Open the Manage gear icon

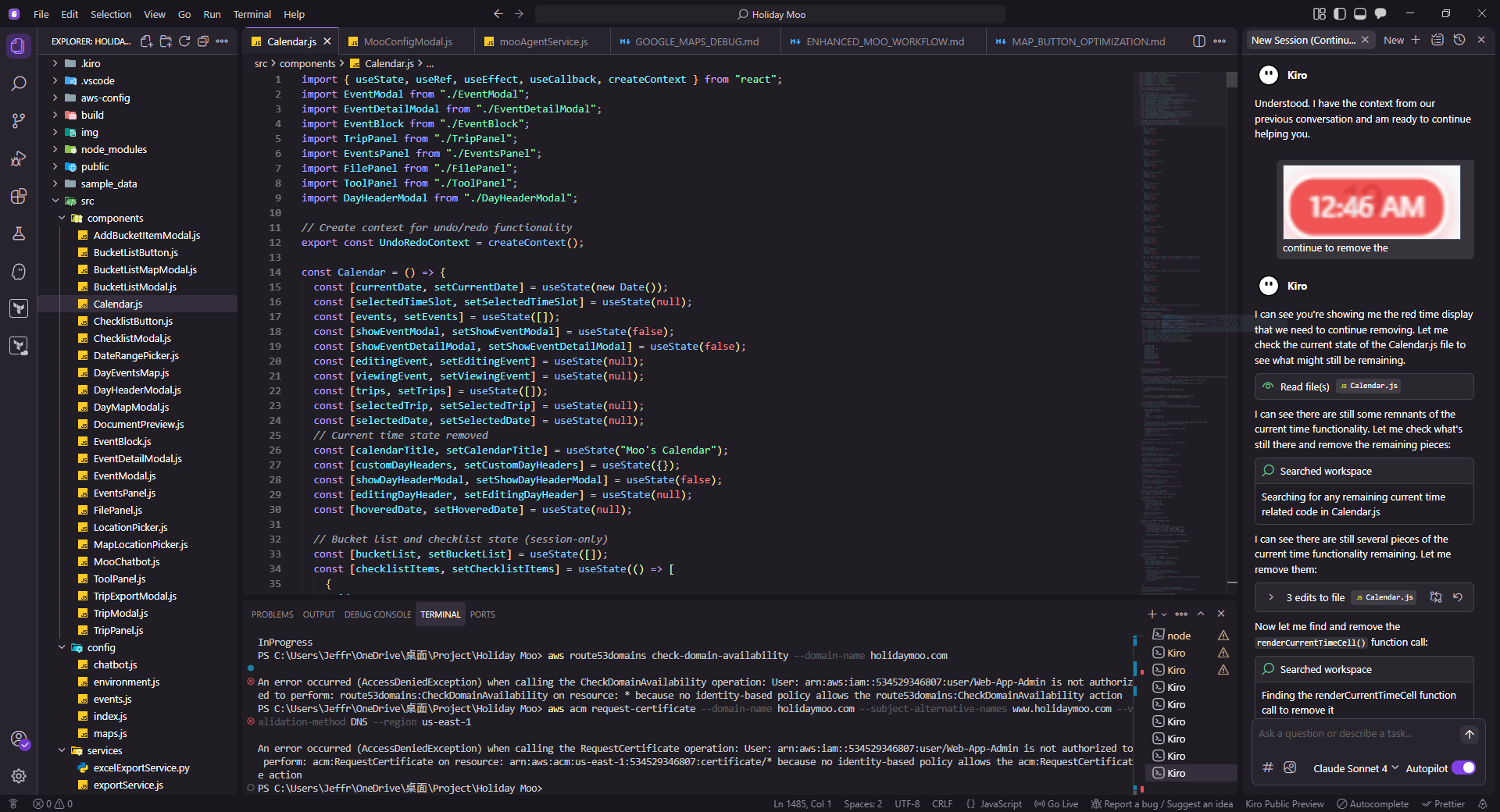[19, 776]
